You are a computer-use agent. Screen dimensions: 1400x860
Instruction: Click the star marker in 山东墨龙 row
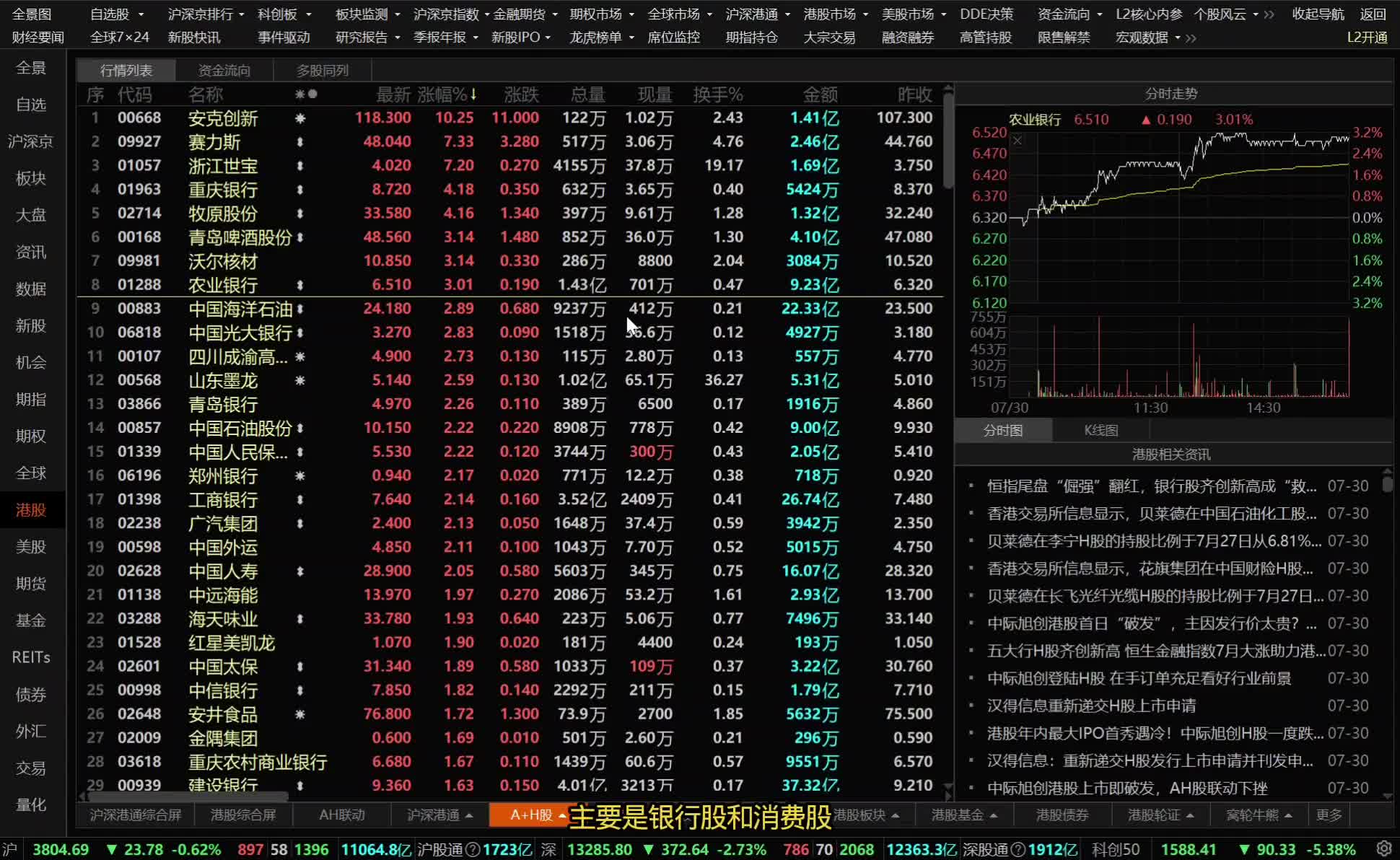click(x=300, y=379)
